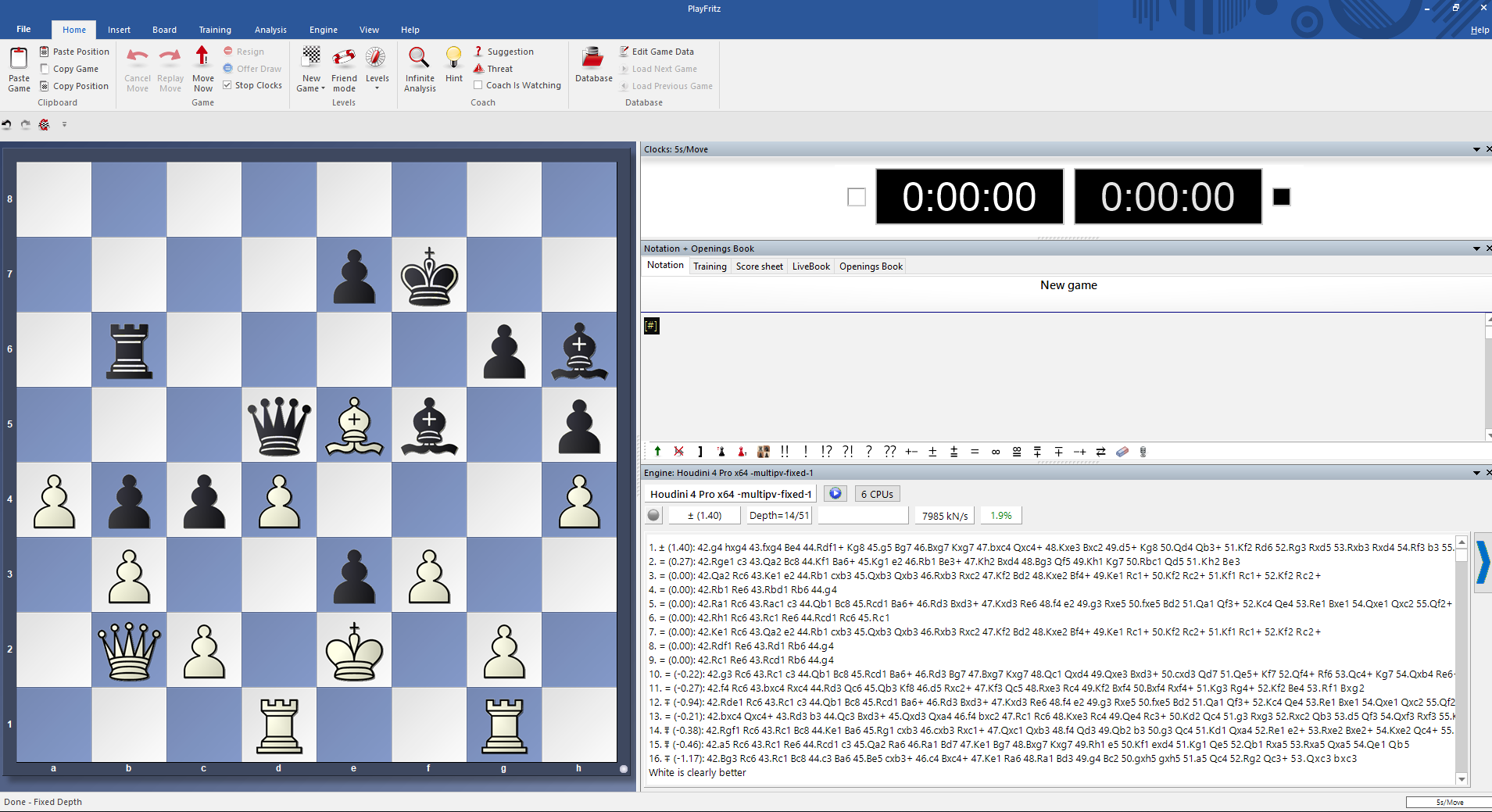1492x812 pixels.
Task: Click the Help link at top right
Action: [1479, 30]
